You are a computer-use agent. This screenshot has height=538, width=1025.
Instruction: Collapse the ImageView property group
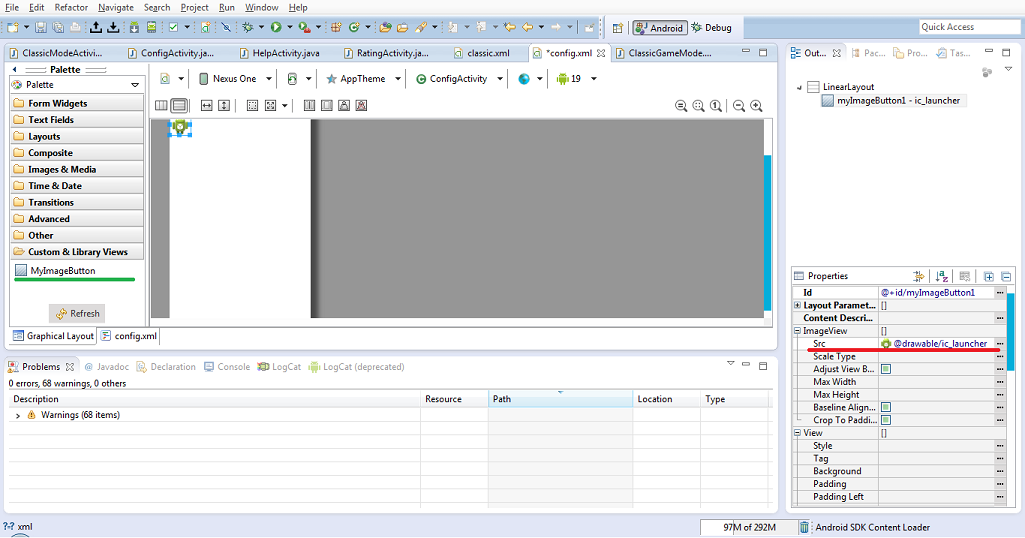798,331
